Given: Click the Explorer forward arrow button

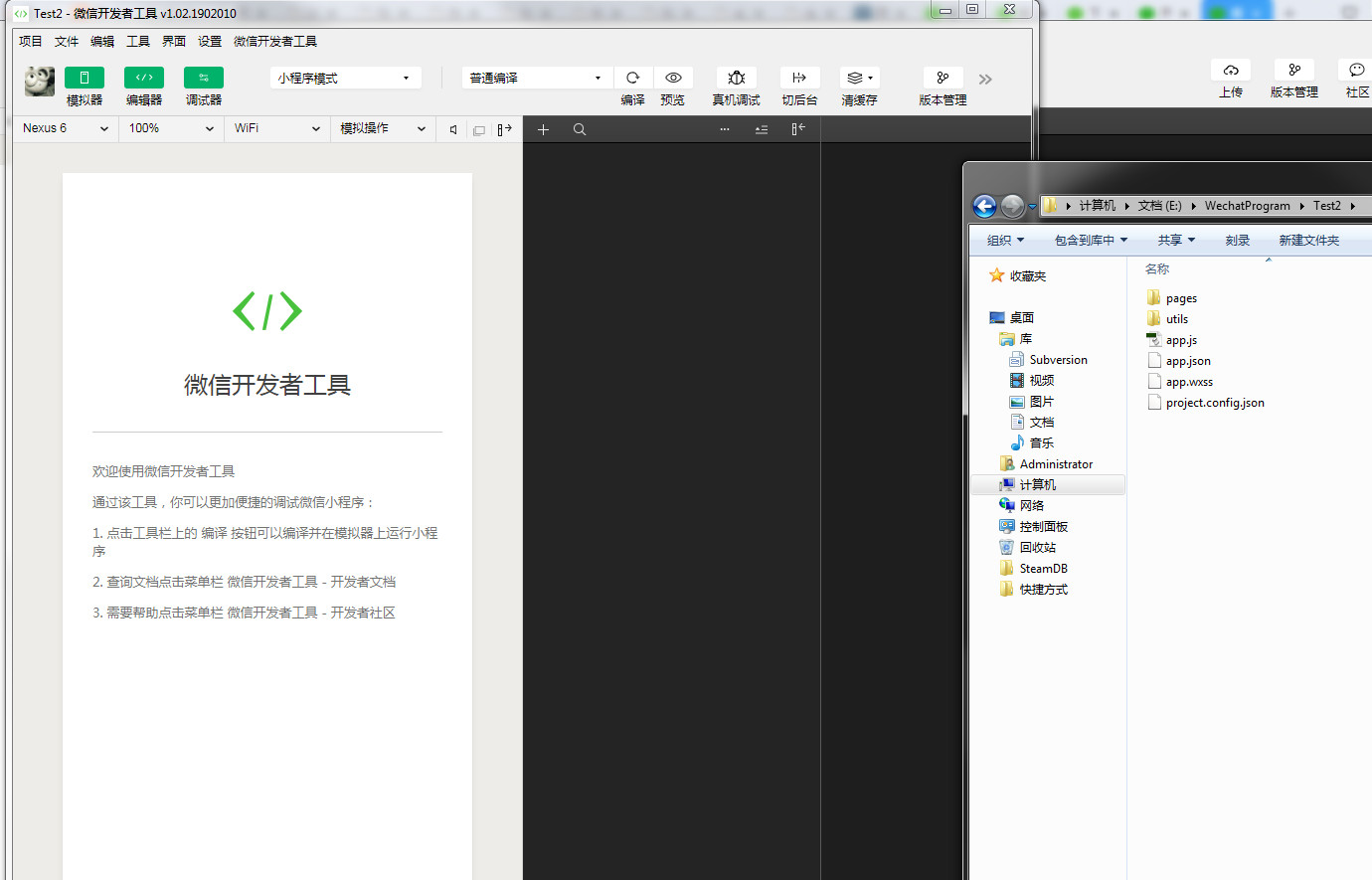Looking at the screenshot, I should (x=1012, y=206).
